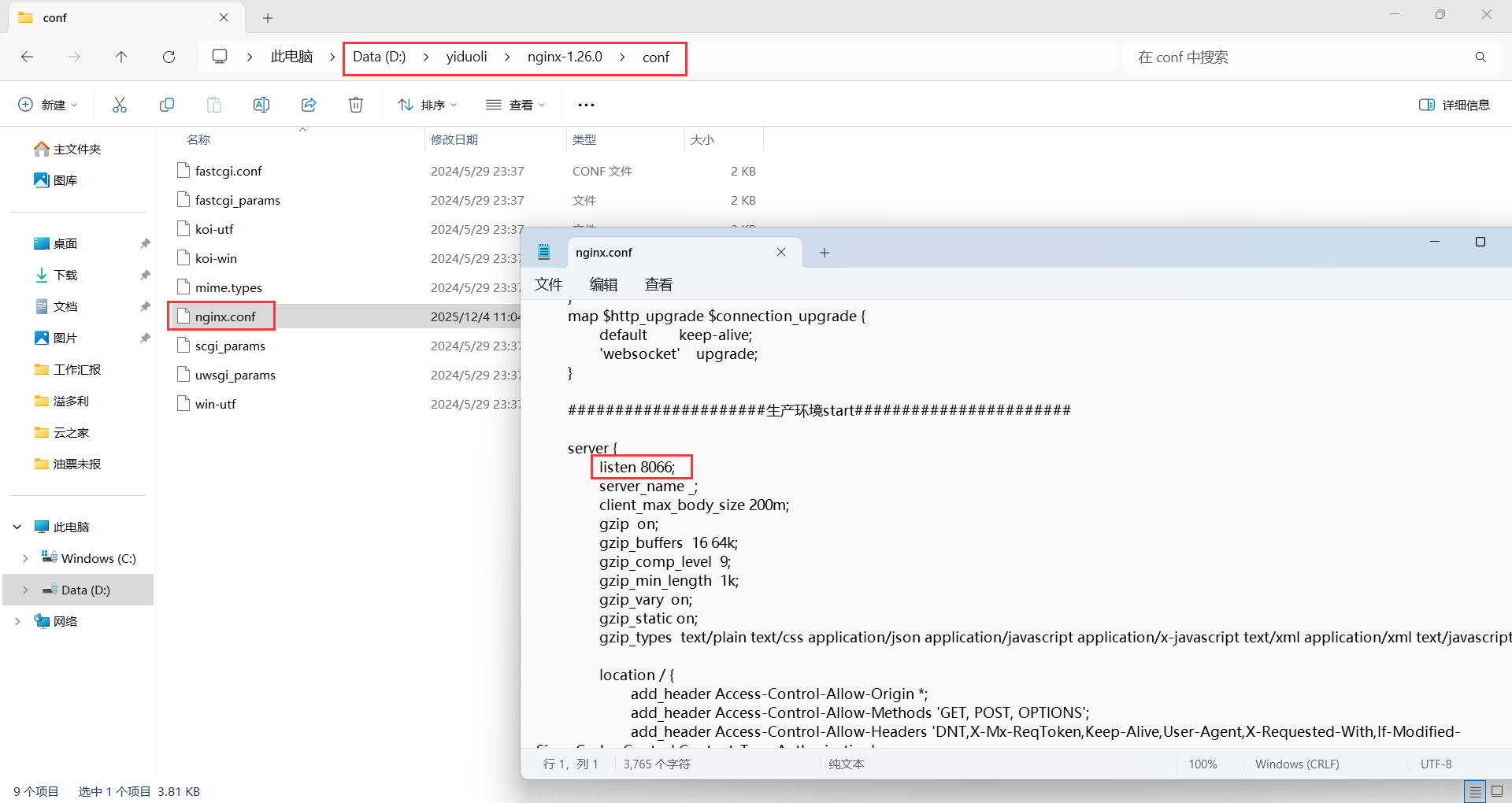Click the Paste icon in toolbar
The image size is (1512, 803).
click(214, 105)
